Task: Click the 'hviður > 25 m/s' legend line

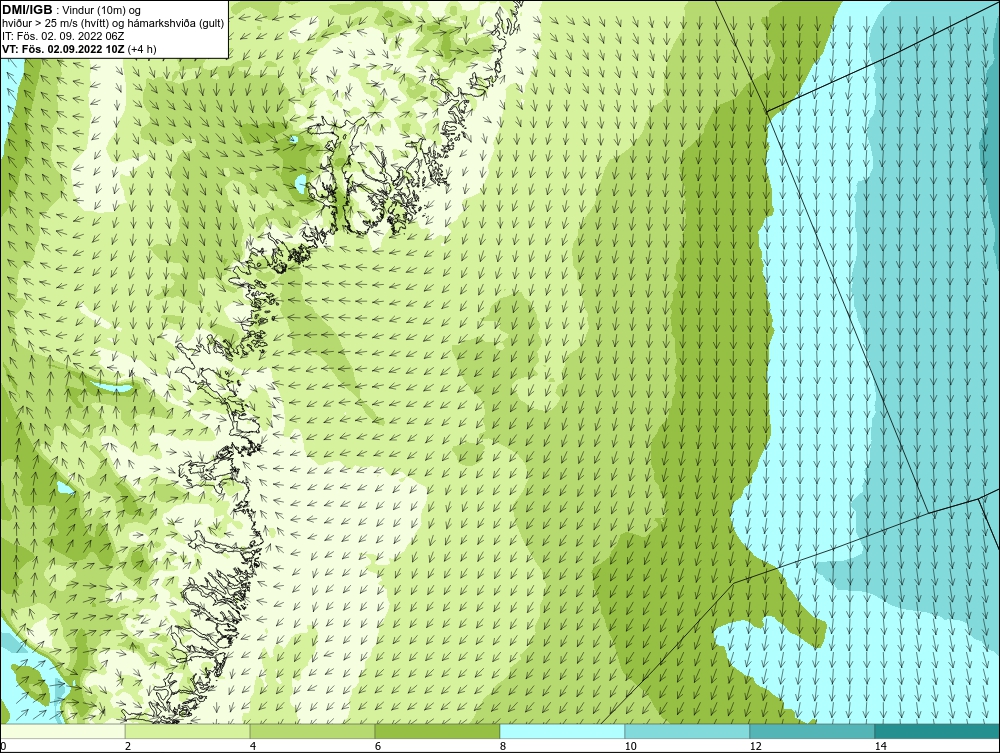Action: pyautogui.click(x=114, y=24)
